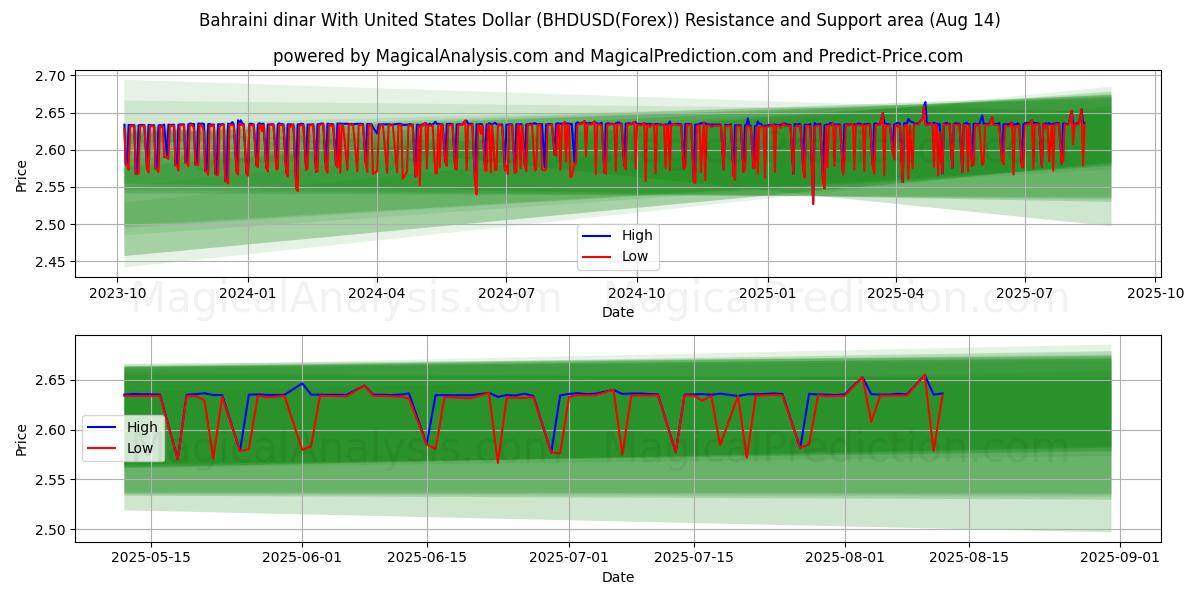Click 'Low' in the upper chart legend
The width and height of the screenshot is (1200, 600).
tap(635, 256)
